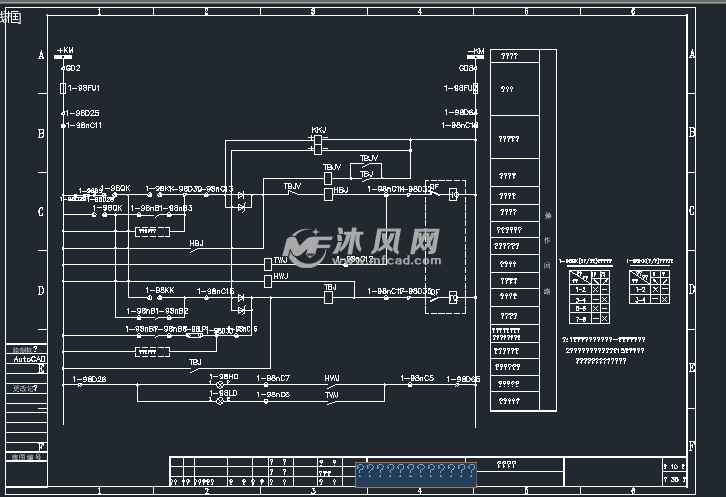Select the -KM bus label
Viewport: 726px width, 497px height.
pos(476,51)
